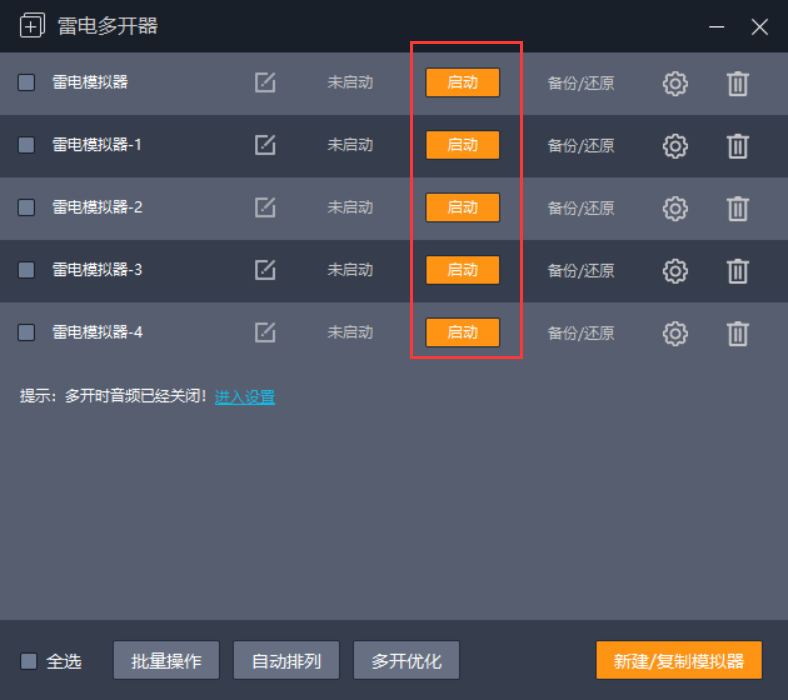Image resolution: width=788 pixels, height=700 pixels.
Task: Delete 雷电模拟器-4 using the trash icon
Action: coord(738,334)
